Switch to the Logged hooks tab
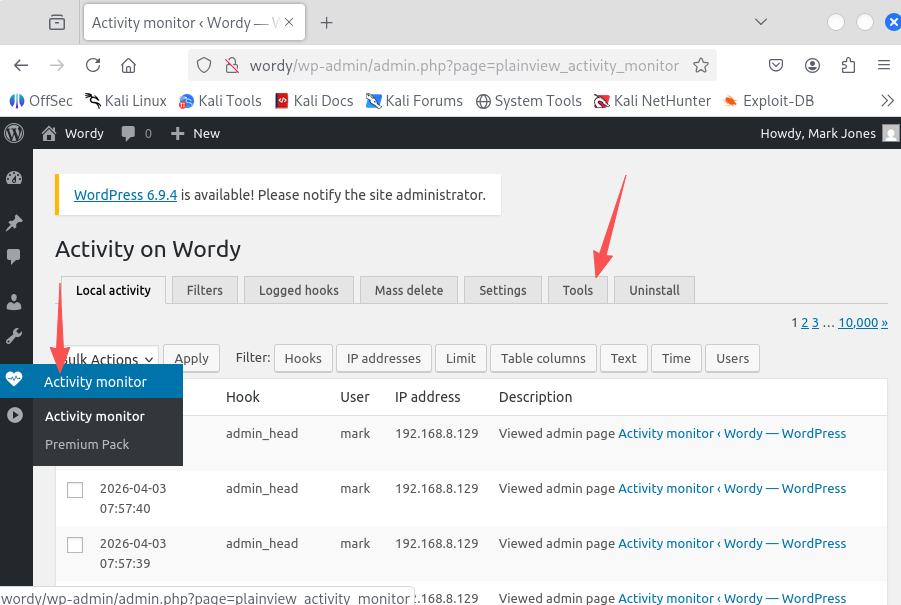Image resolution: width=901 pixels, height=605 pixels. pos(298,290)
